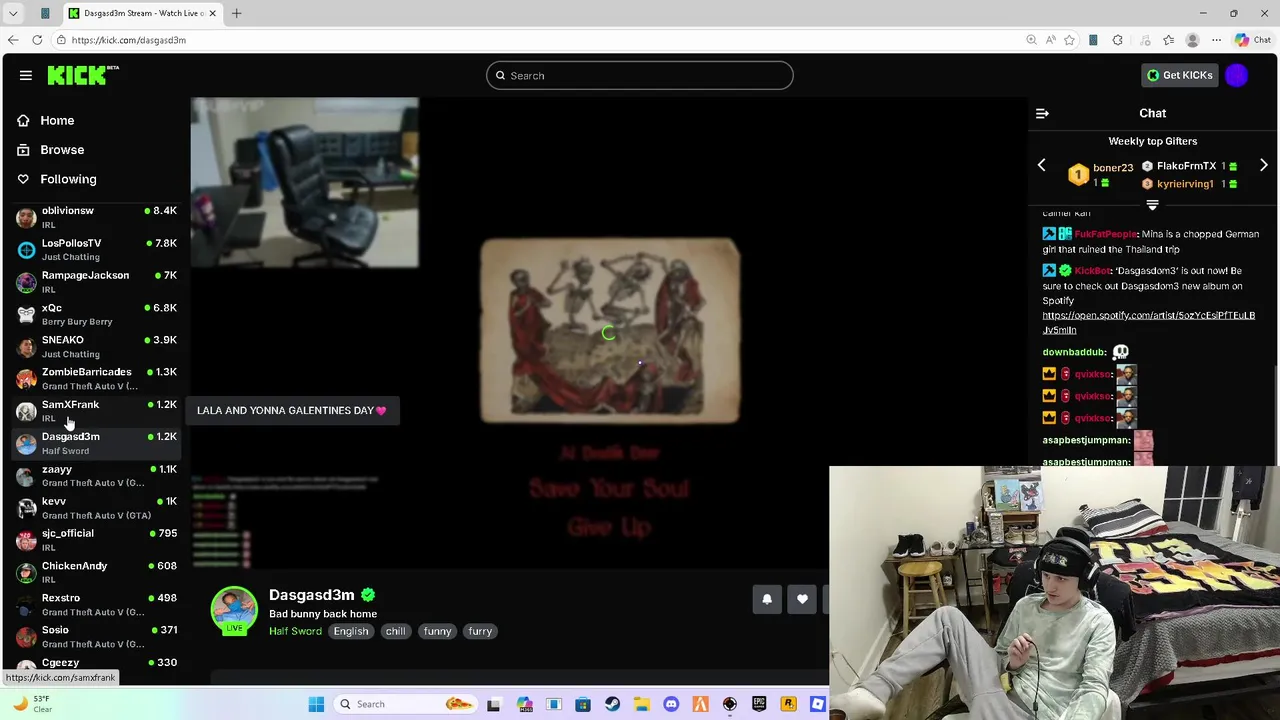Viewport: 1280px width, 720px height.
Task: Click the Get KICKs button
Action: point(1180,75)
